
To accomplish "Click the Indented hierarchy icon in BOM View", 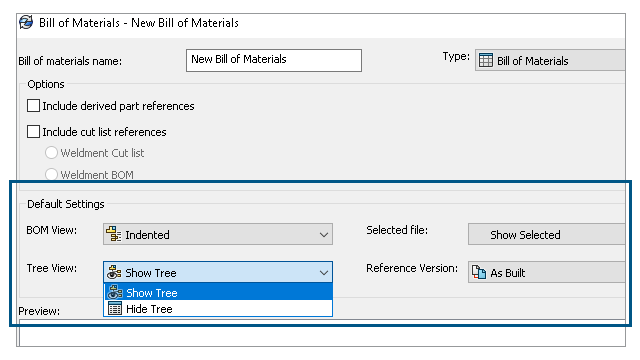I will 113,234.
